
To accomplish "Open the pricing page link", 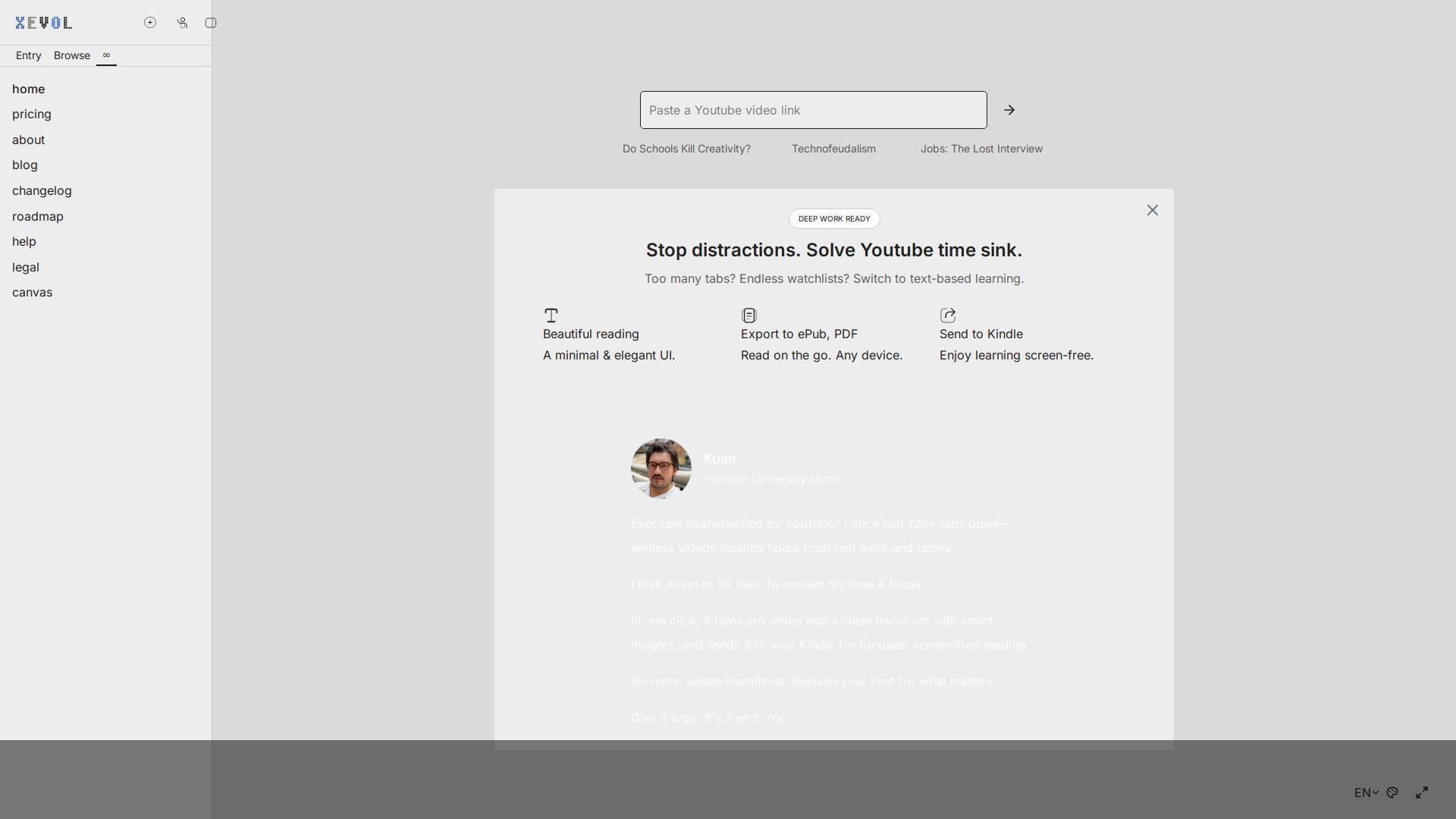I will (x=32, y=114).
